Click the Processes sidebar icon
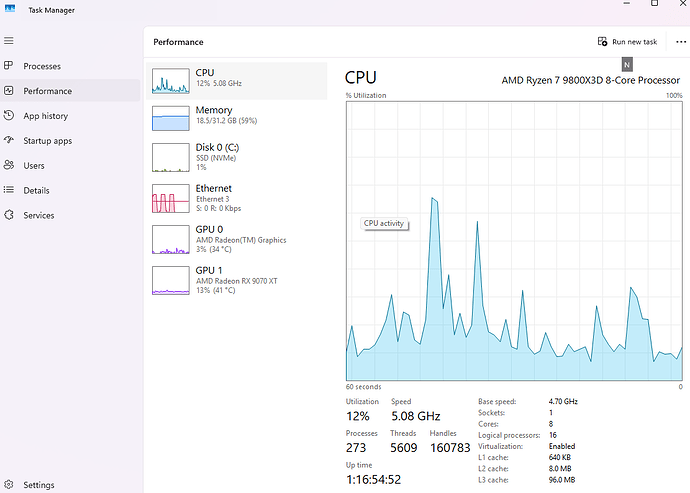 pos(9,66)
